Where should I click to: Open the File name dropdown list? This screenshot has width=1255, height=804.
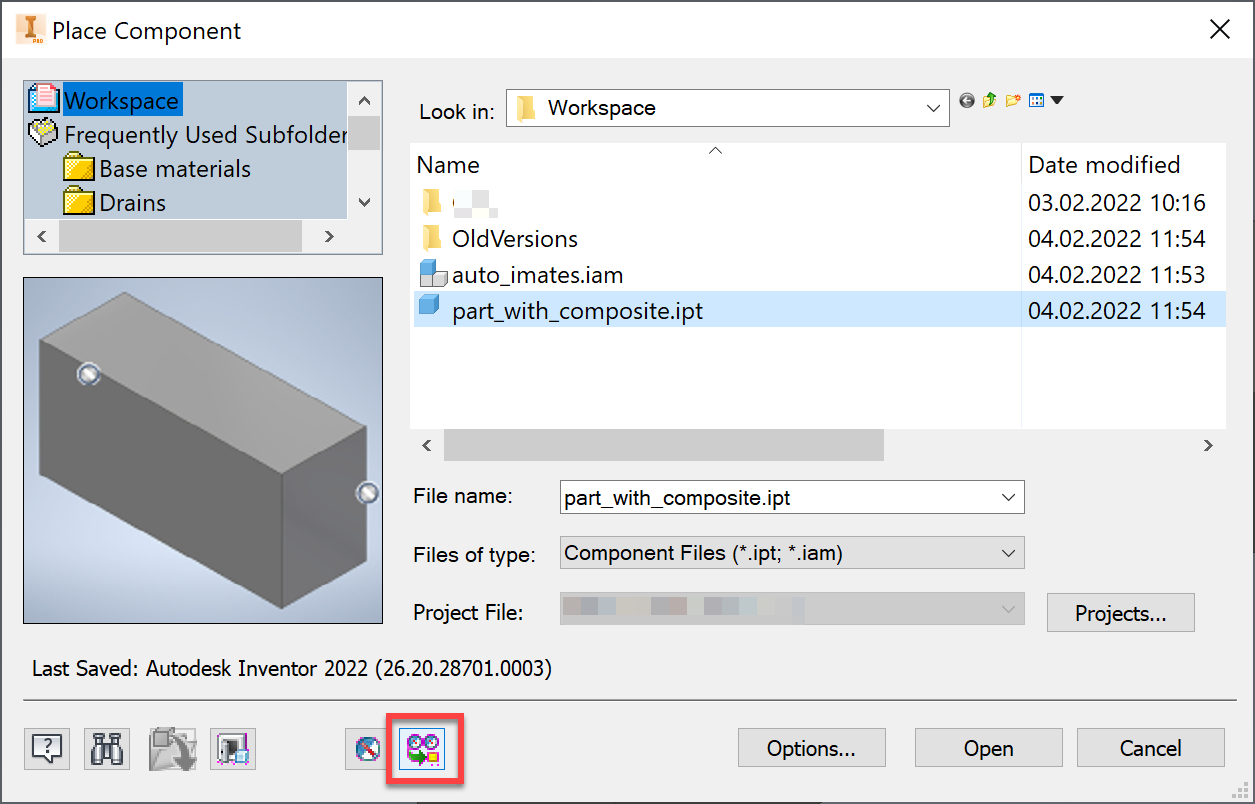(x=1008, y=497)
